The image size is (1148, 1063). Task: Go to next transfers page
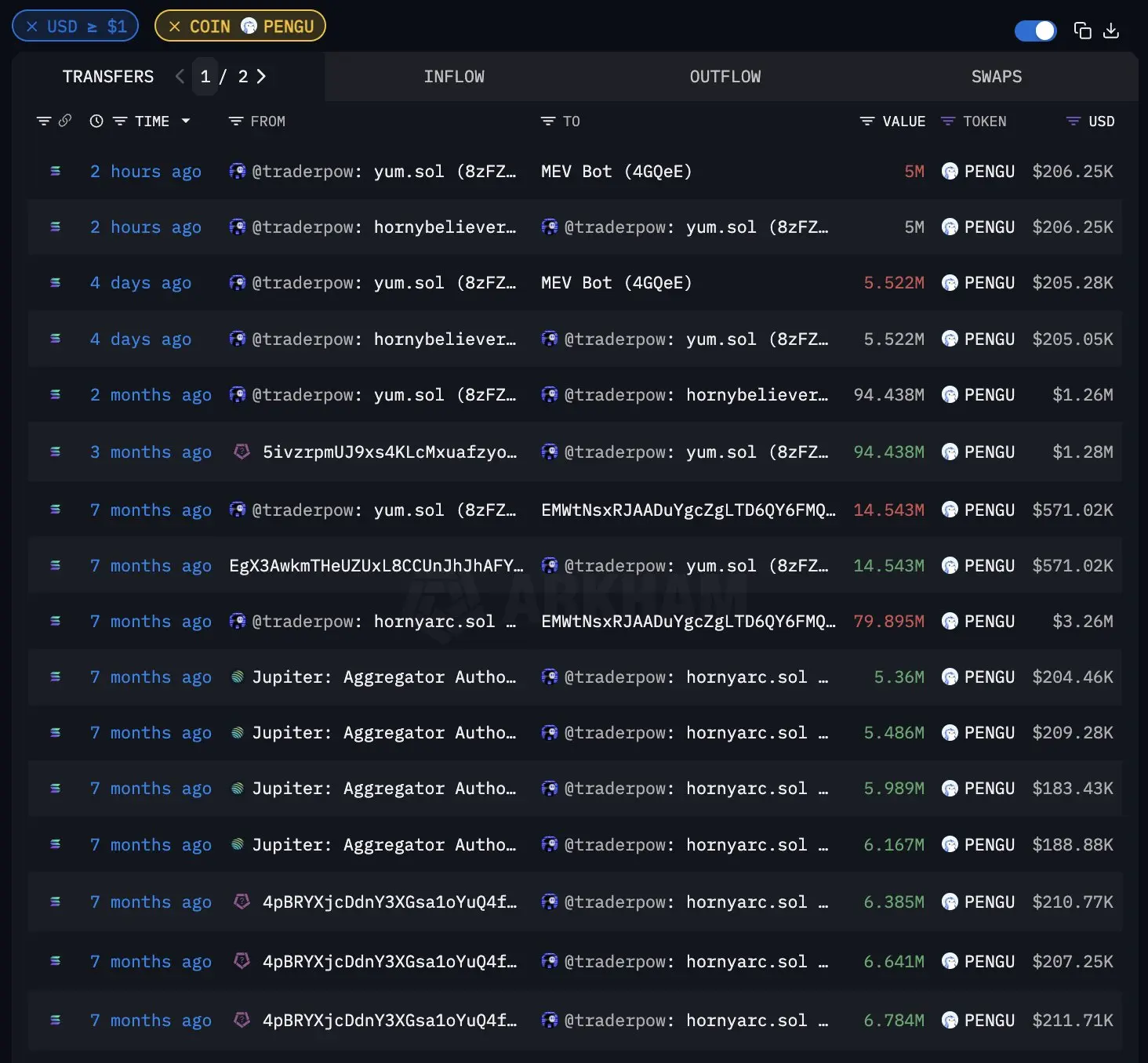pos(261,77)
